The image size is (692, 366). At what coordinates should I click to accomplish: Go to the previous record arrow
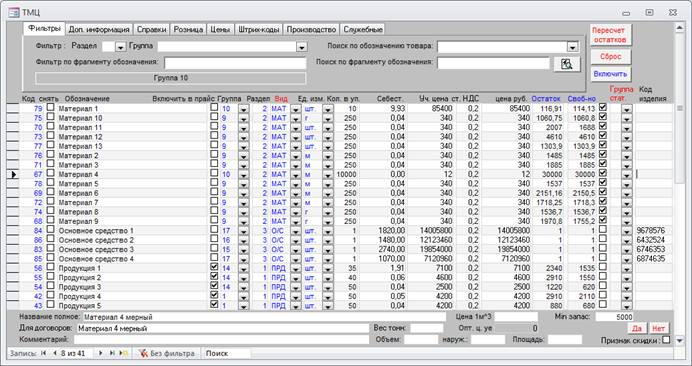[55, 353]
